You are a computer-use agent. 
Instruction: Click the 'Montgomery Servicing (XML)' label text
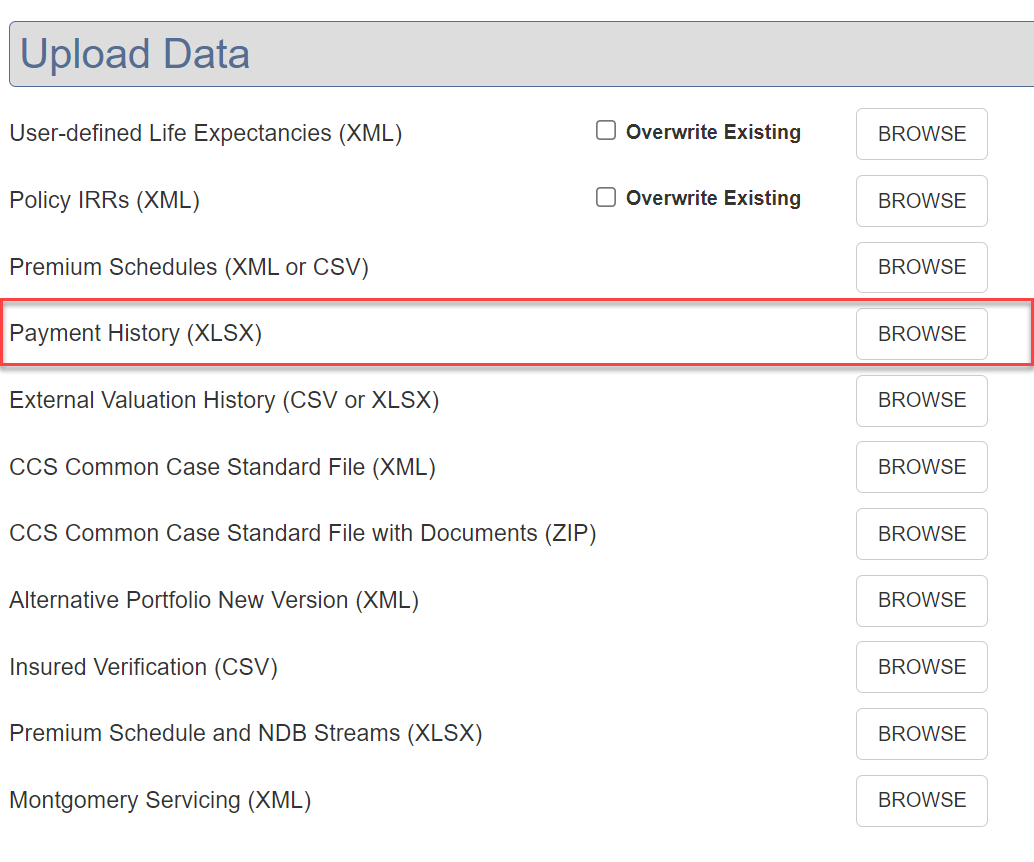pos(160,800)
